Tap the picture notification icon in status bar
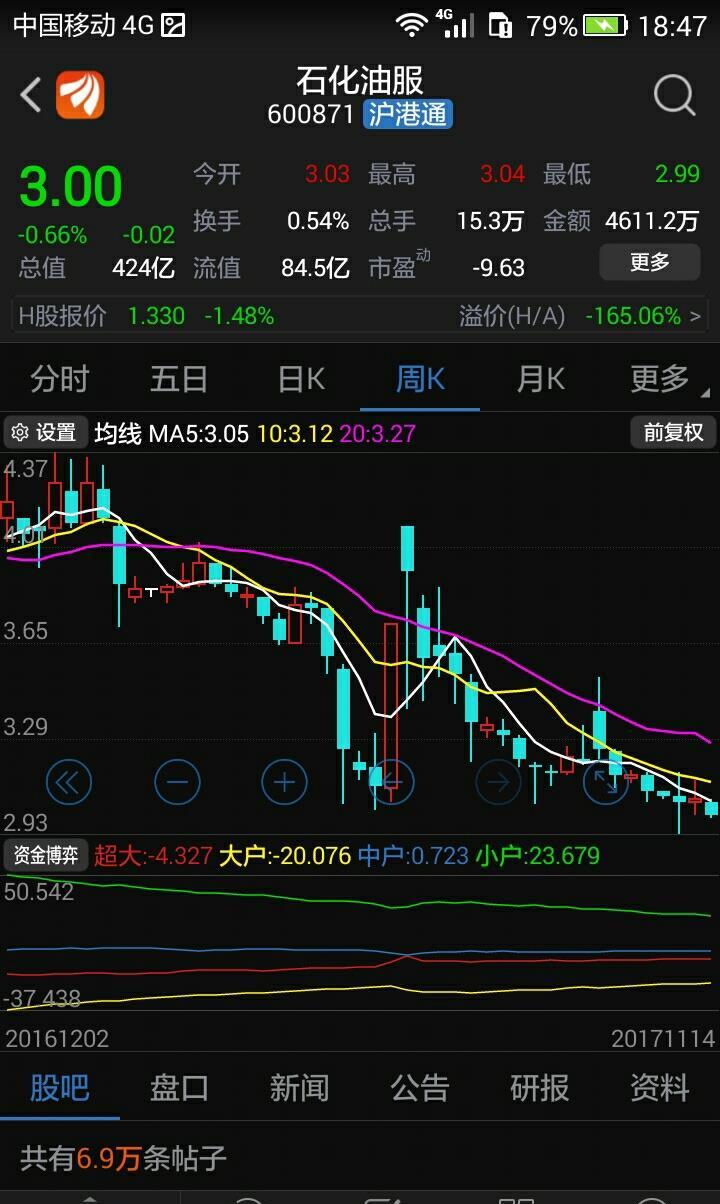720x1204 pixels. tap(174, 25)
